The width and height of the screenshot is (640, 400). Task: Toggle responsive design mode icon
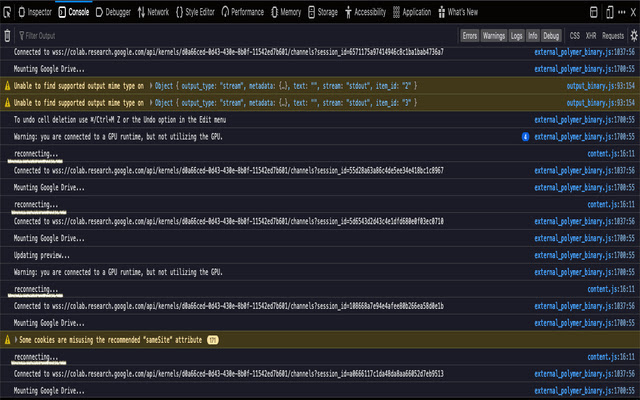[x=609, y=12]
